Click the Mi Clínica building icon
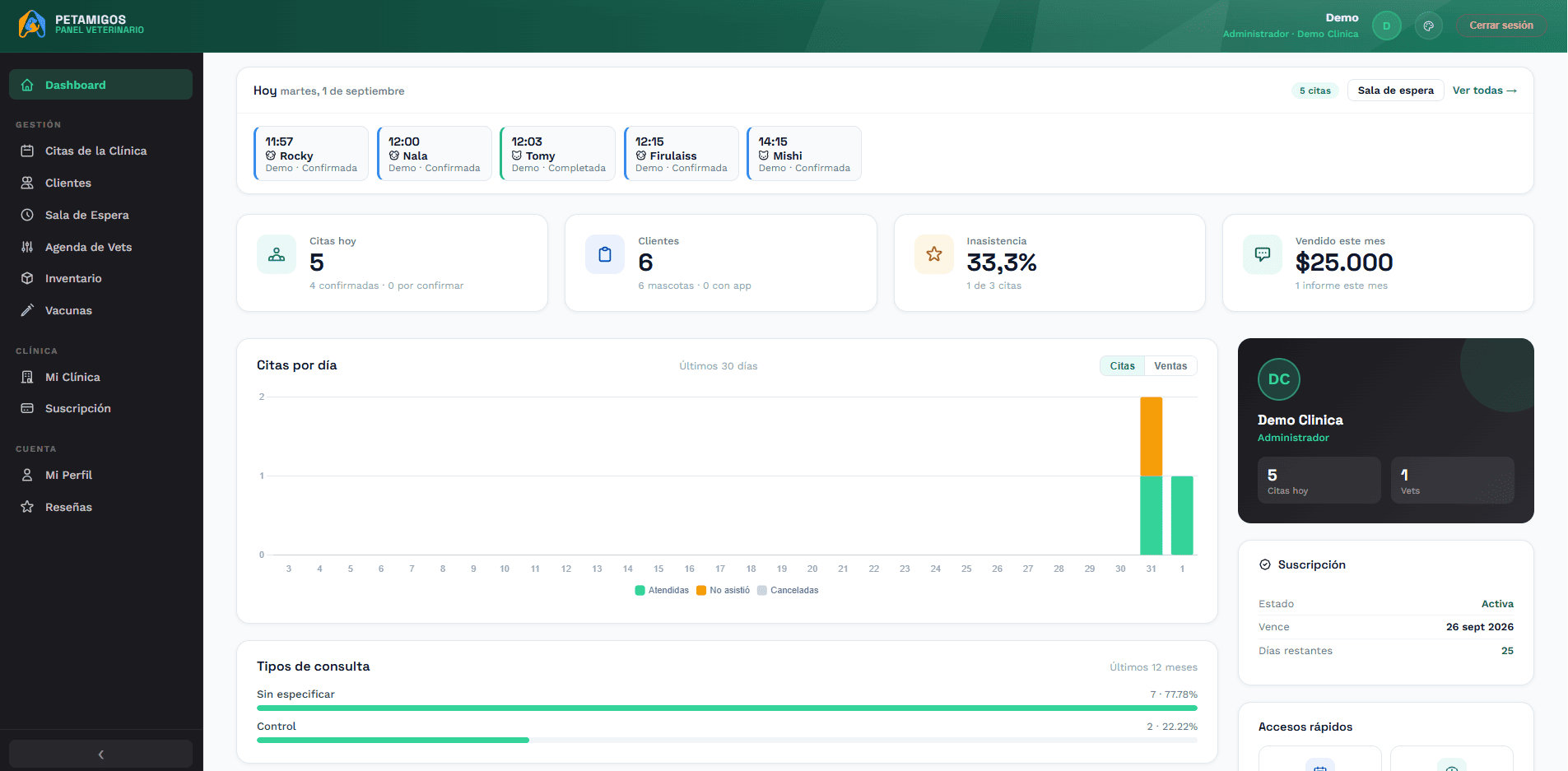 [x=27, y=377]
